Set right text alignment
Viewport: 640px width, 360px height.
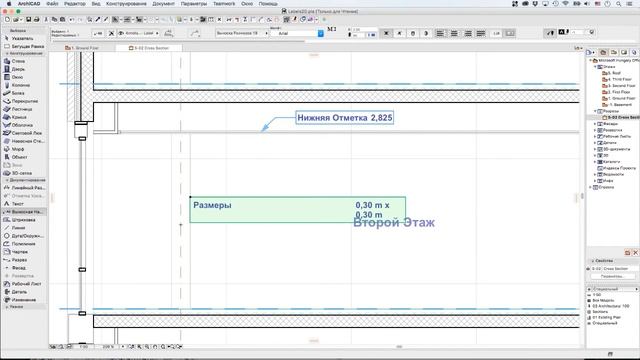(x=468, y=33)
